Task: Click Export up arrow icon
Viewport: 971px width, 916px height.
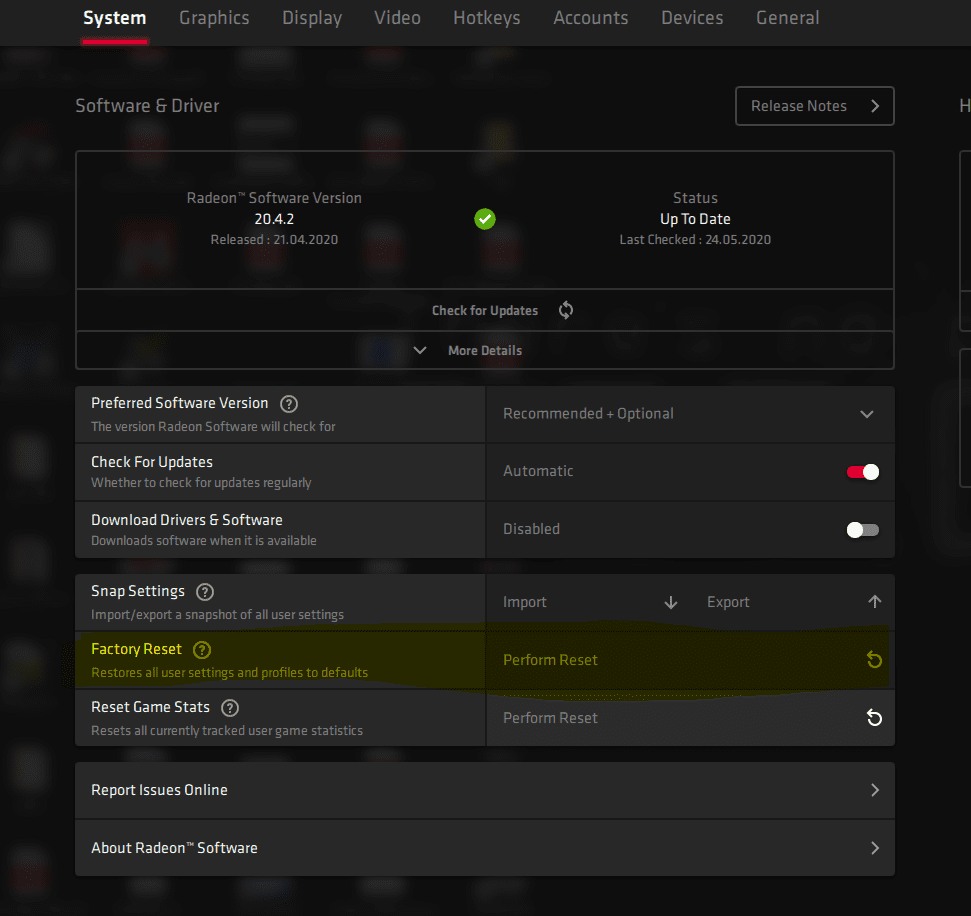Action: click(x=874, y=601)
